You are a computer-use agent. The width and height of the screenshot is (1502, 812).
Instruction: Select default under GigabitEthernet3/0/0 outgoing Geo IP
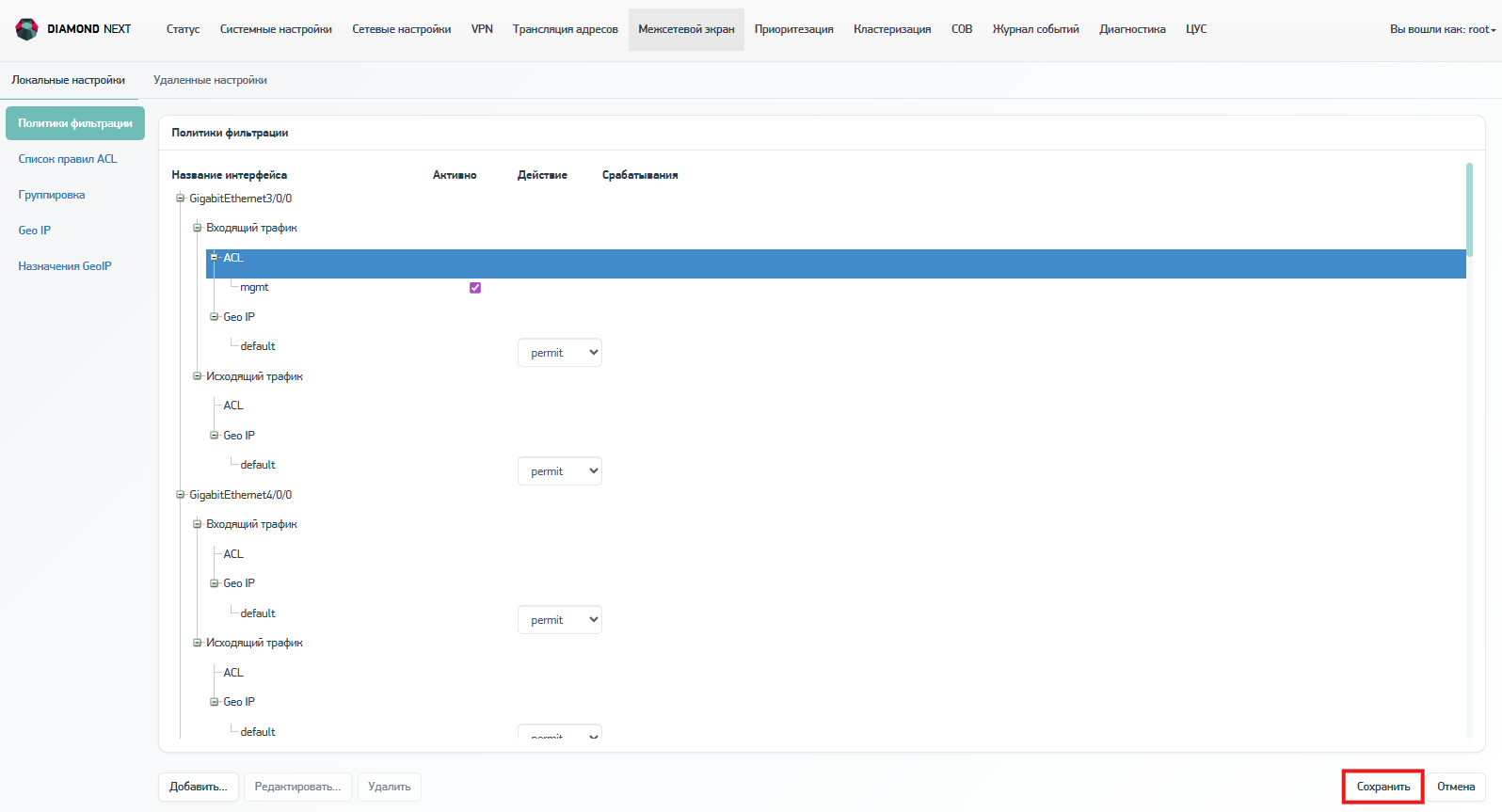(258, 465)
